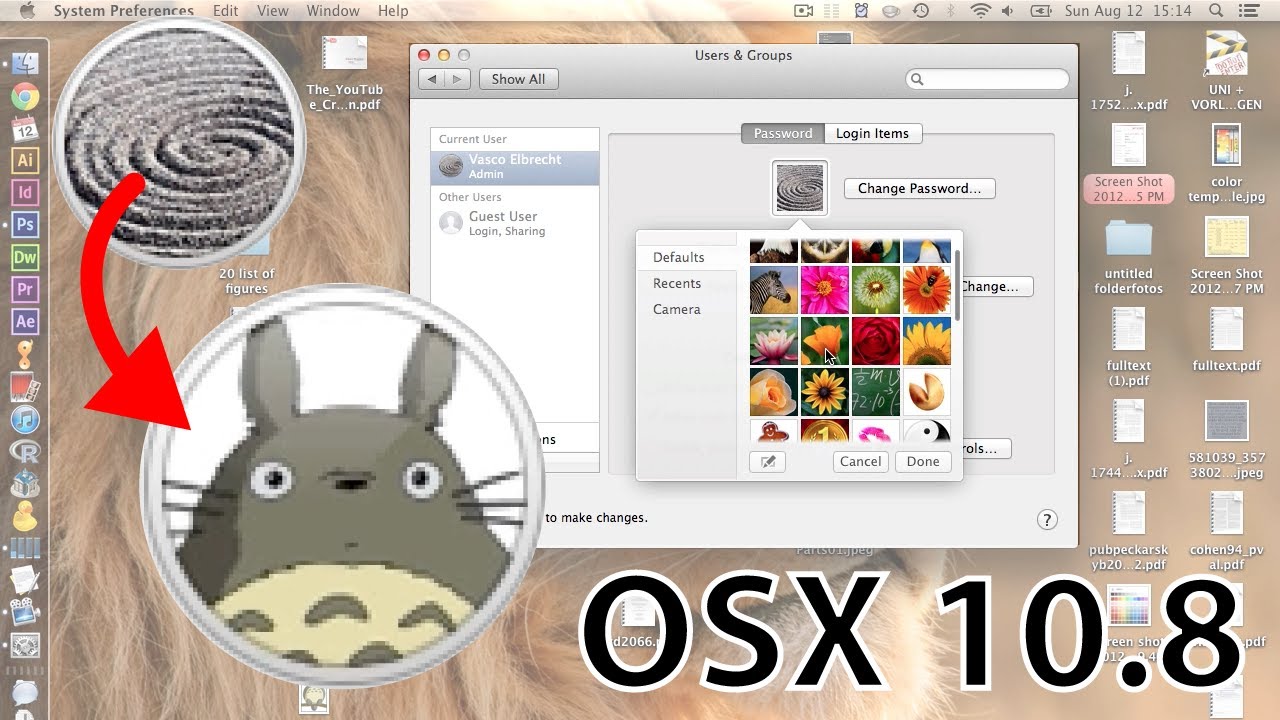This screenshot has height=720, width=1280.
Task: Open Time Machine menu bar icon
Action: [920, 11]
